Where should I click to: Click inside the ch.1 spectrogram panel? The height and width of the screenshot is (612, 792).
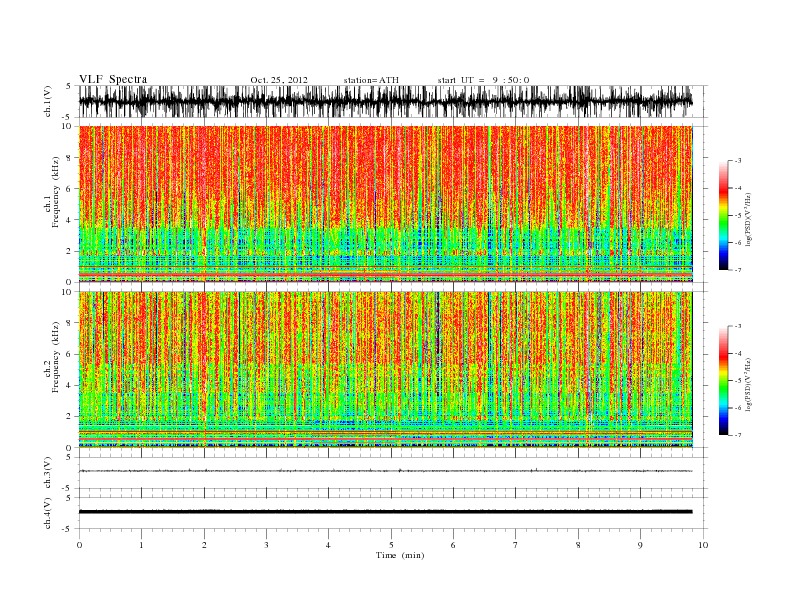point(385,204)
